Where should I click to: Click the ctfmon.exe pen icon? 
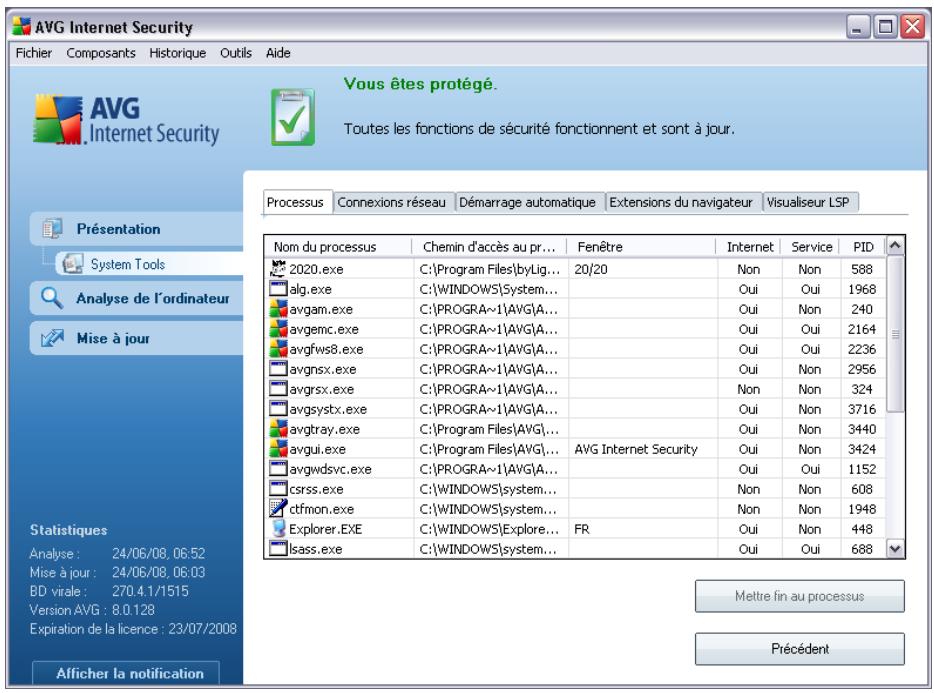(x=278, y=508)
